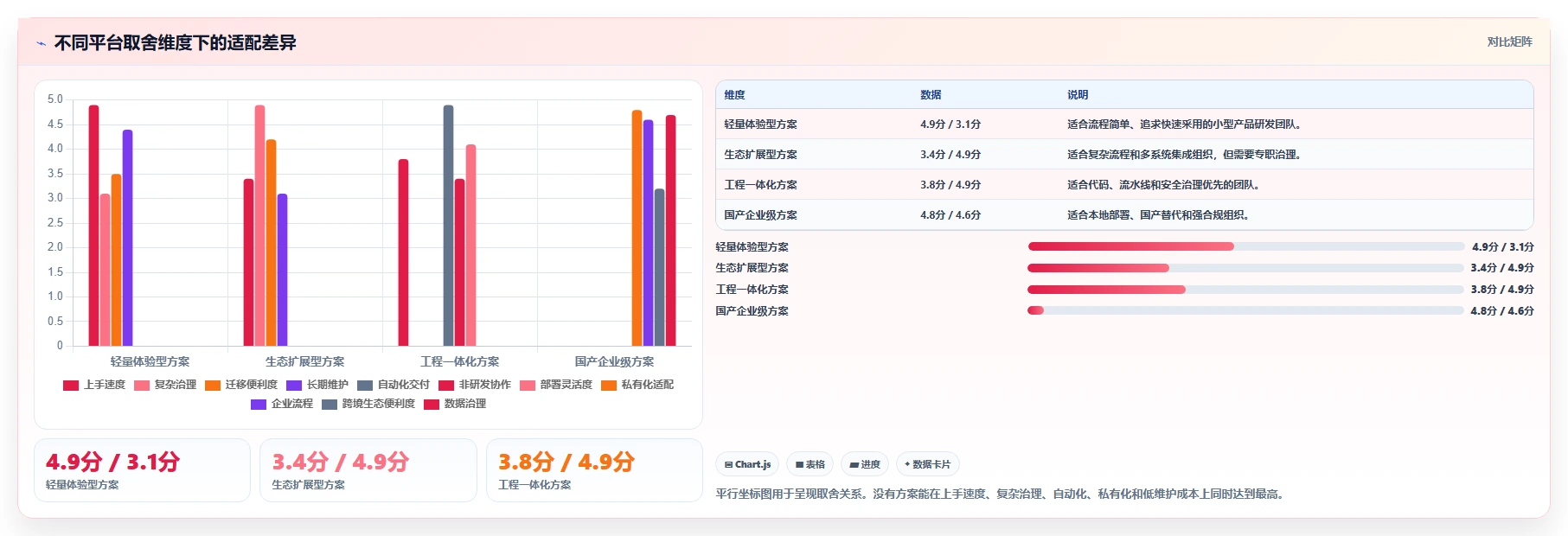Toggle the 部署灵活度 legend series

click(556, 385)
